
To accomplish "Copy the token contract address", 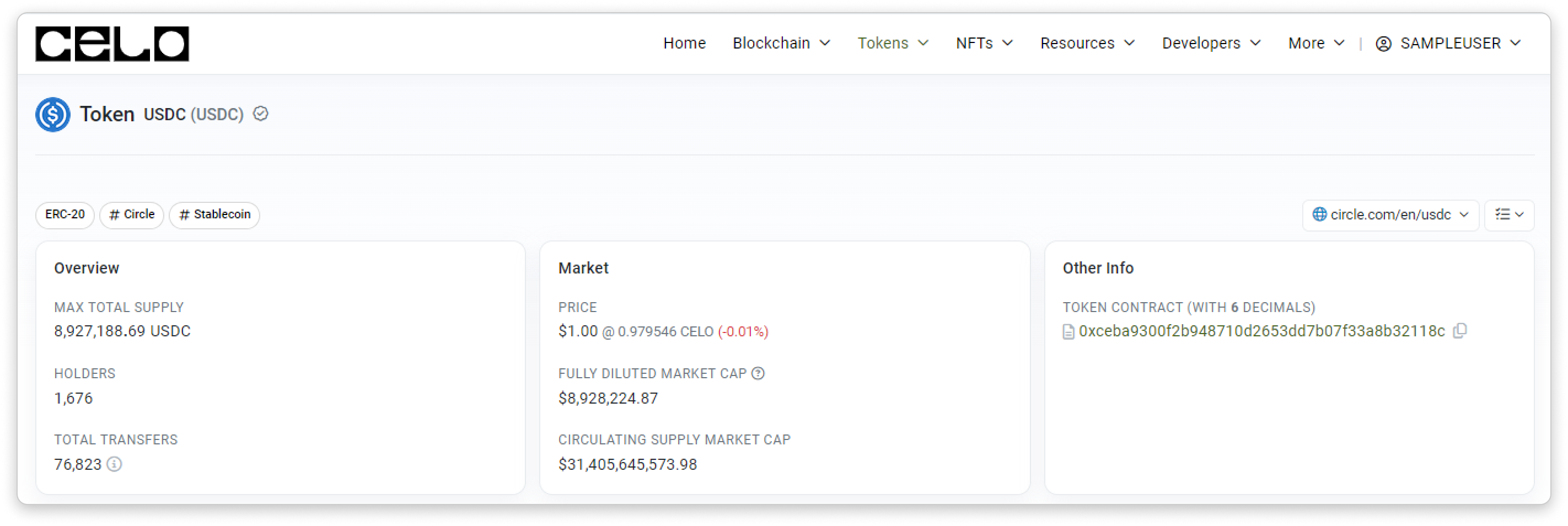I will [1459, 331].
